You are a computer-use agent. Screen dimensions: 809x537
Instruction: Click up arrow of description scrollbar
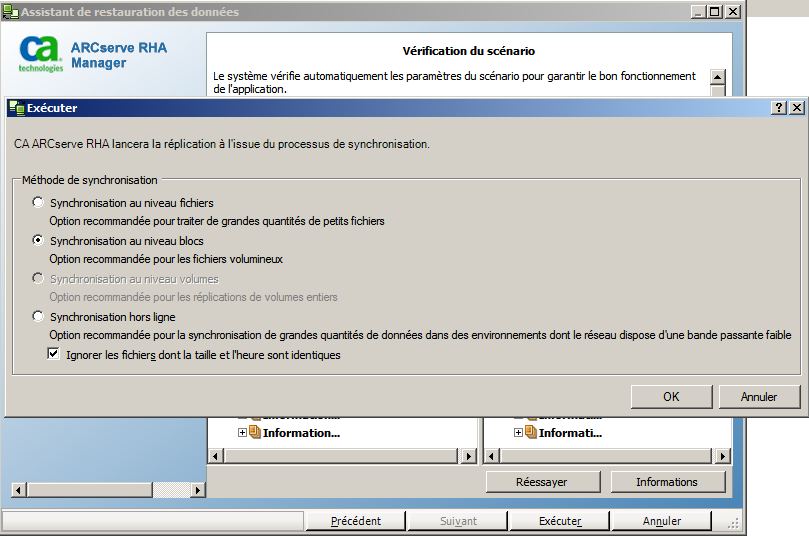(x=718, y=77)
